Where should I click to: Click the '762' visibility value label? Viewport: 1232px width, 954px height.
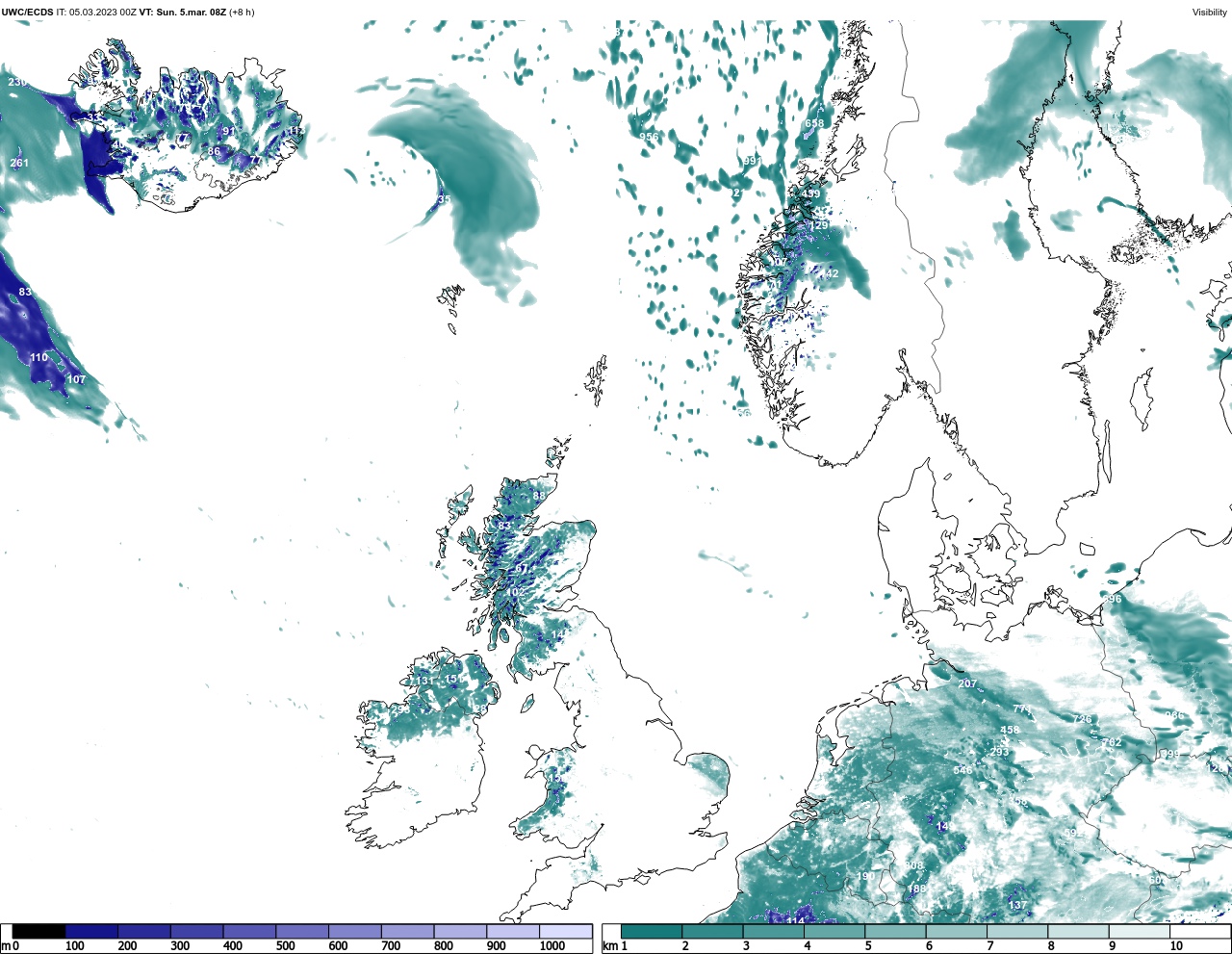click(1112, 743)
